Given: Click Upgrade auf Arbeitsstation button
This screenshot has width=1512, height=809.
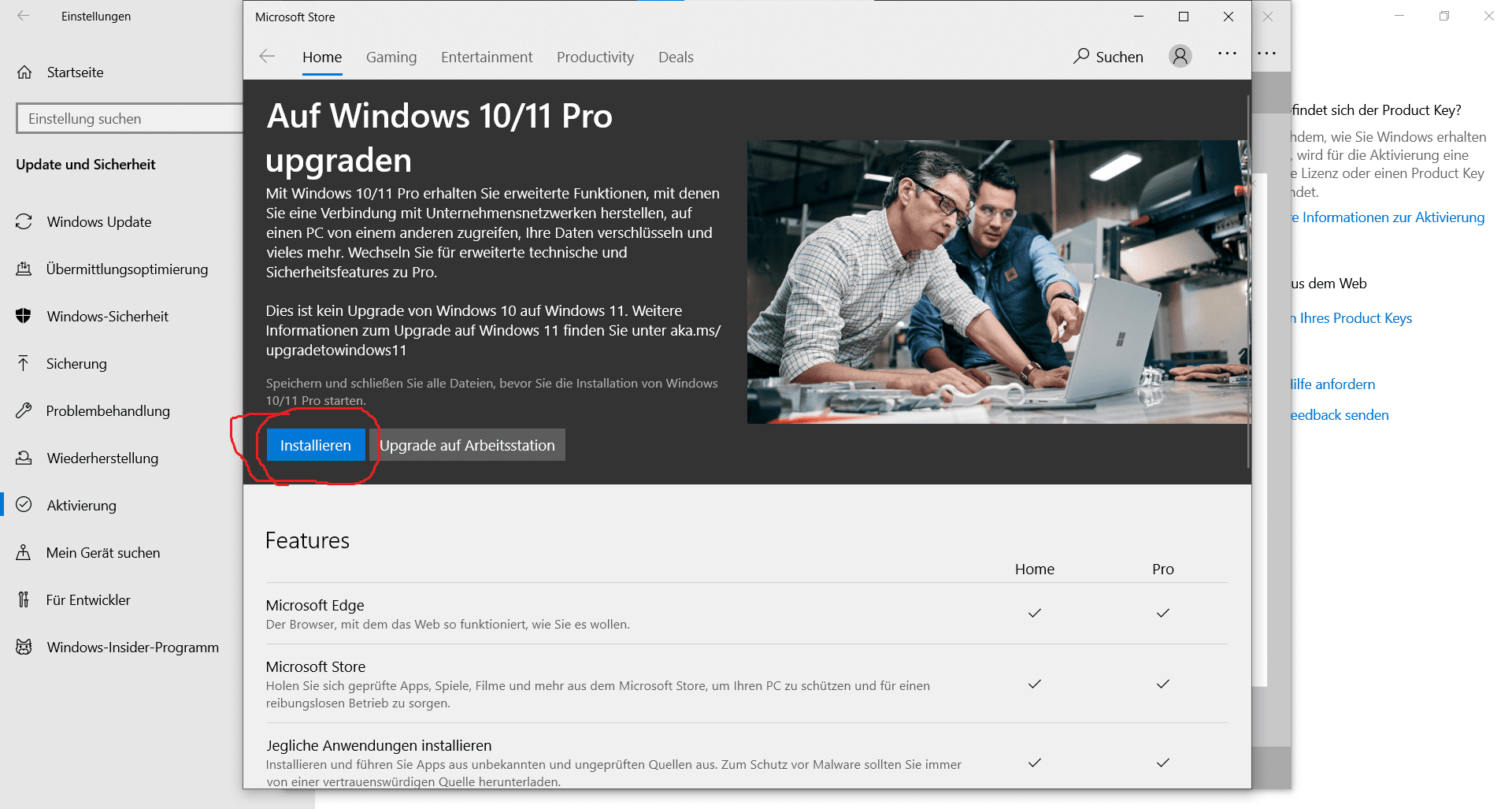Looking at the screenshot, I should (467, 445).
